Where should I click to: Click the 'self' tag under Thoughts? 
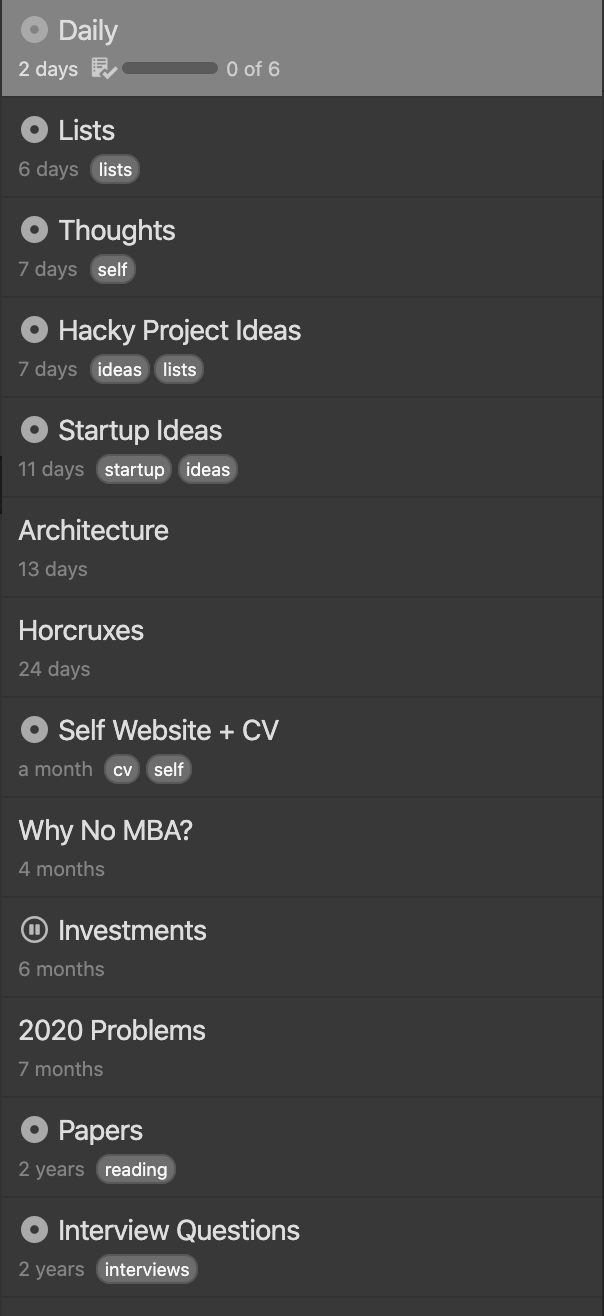click(113, 270)
